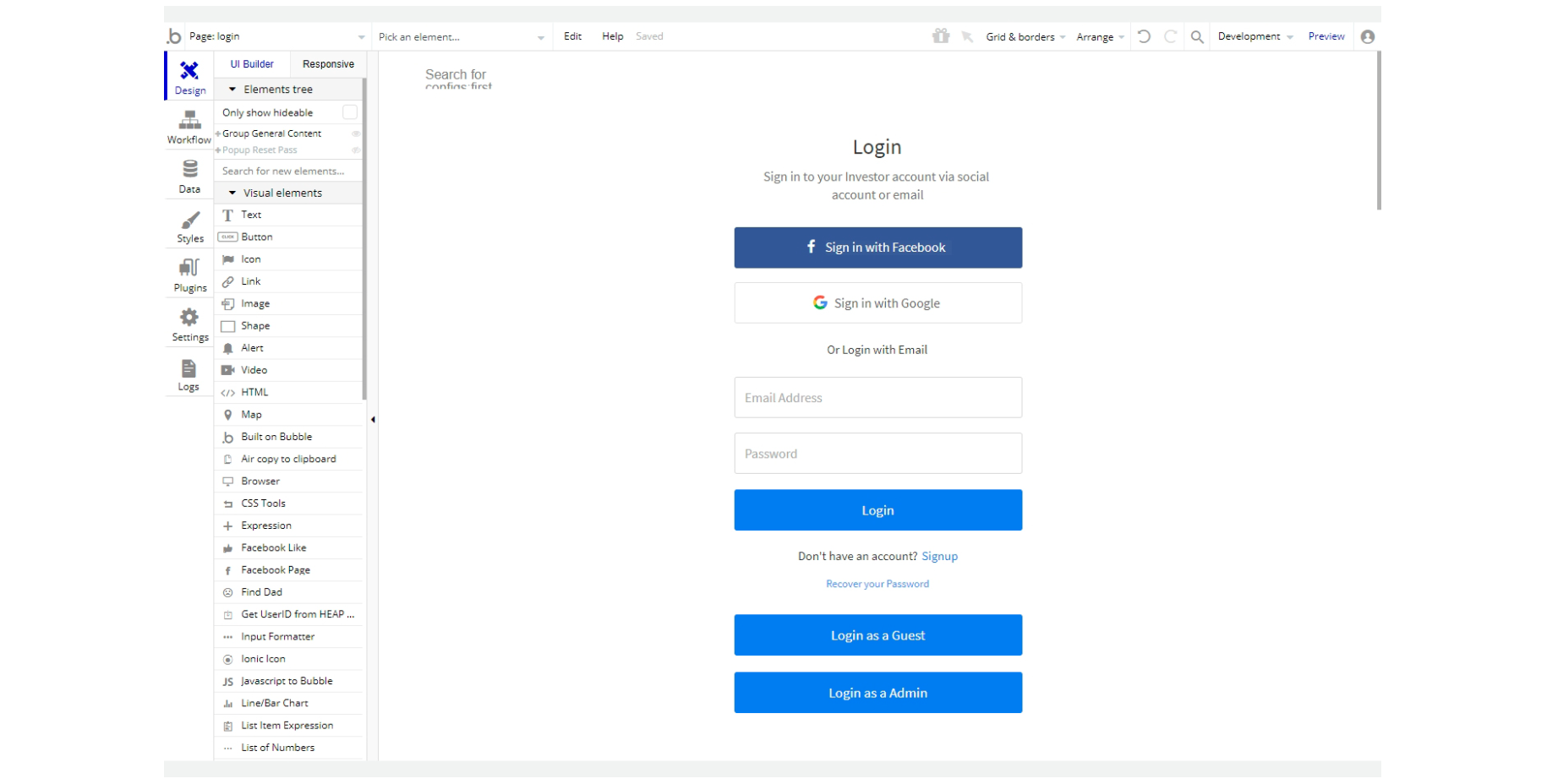Expand the Popup Reset Pass tree item

218,150
